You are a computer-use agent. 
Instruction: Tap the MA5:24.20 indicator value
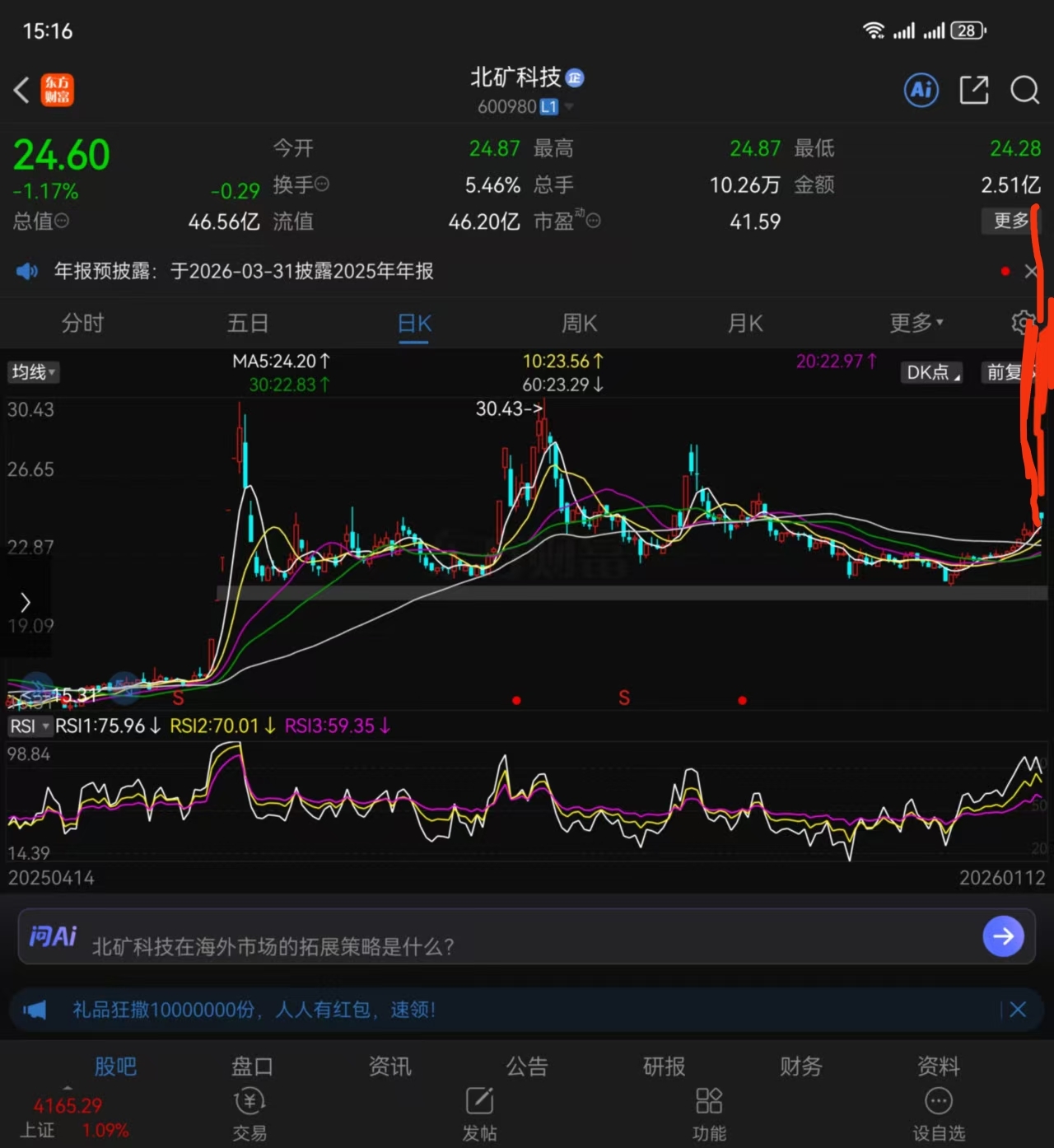pyautogui.click(x=281, y=361)
